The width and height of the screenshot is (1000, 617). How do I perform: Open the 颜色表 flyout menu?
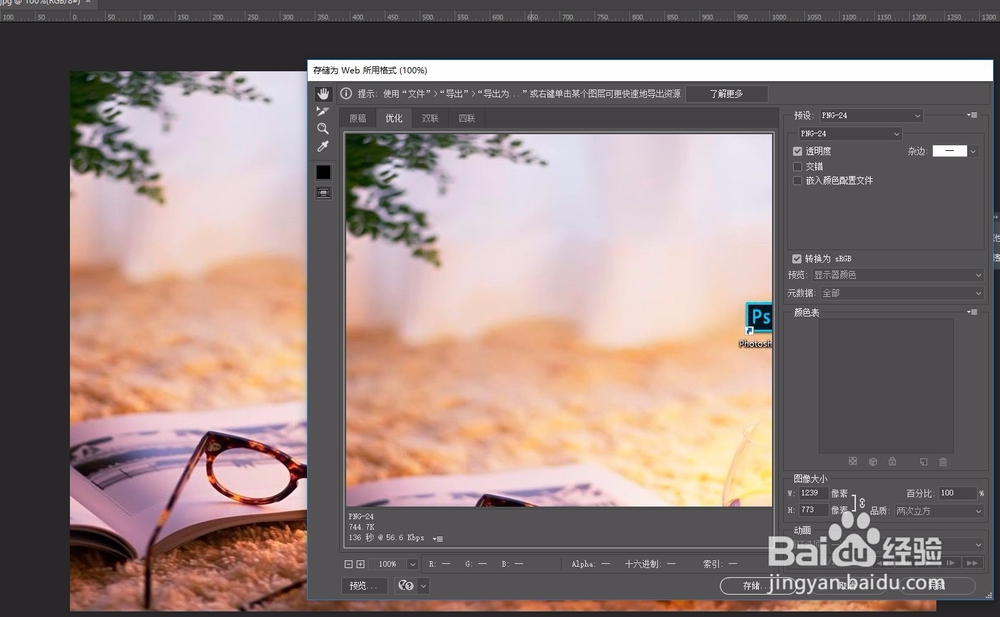972,312
